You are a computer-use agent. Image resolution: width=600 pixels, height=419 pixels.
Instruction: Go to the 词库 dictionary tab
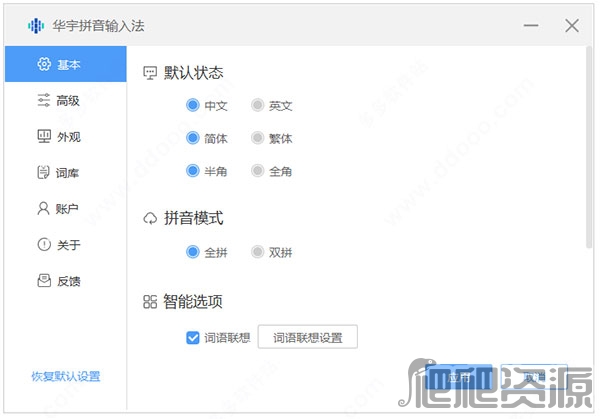pyautogui.click(x=65, y=173)
